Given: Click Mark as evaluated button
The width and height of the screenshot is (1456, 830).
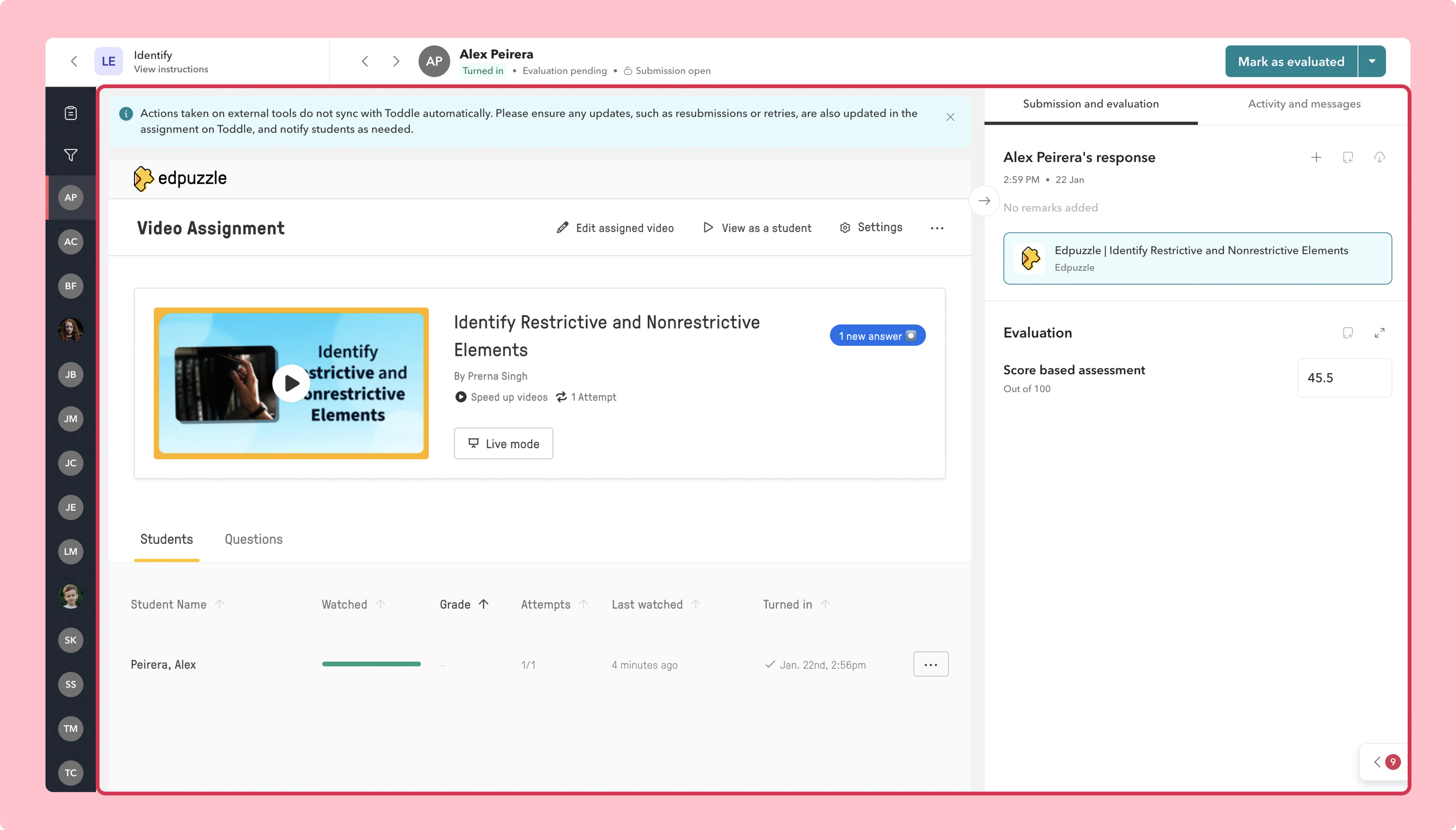Looking at the screenshot, I should [x=1291, y=61].
